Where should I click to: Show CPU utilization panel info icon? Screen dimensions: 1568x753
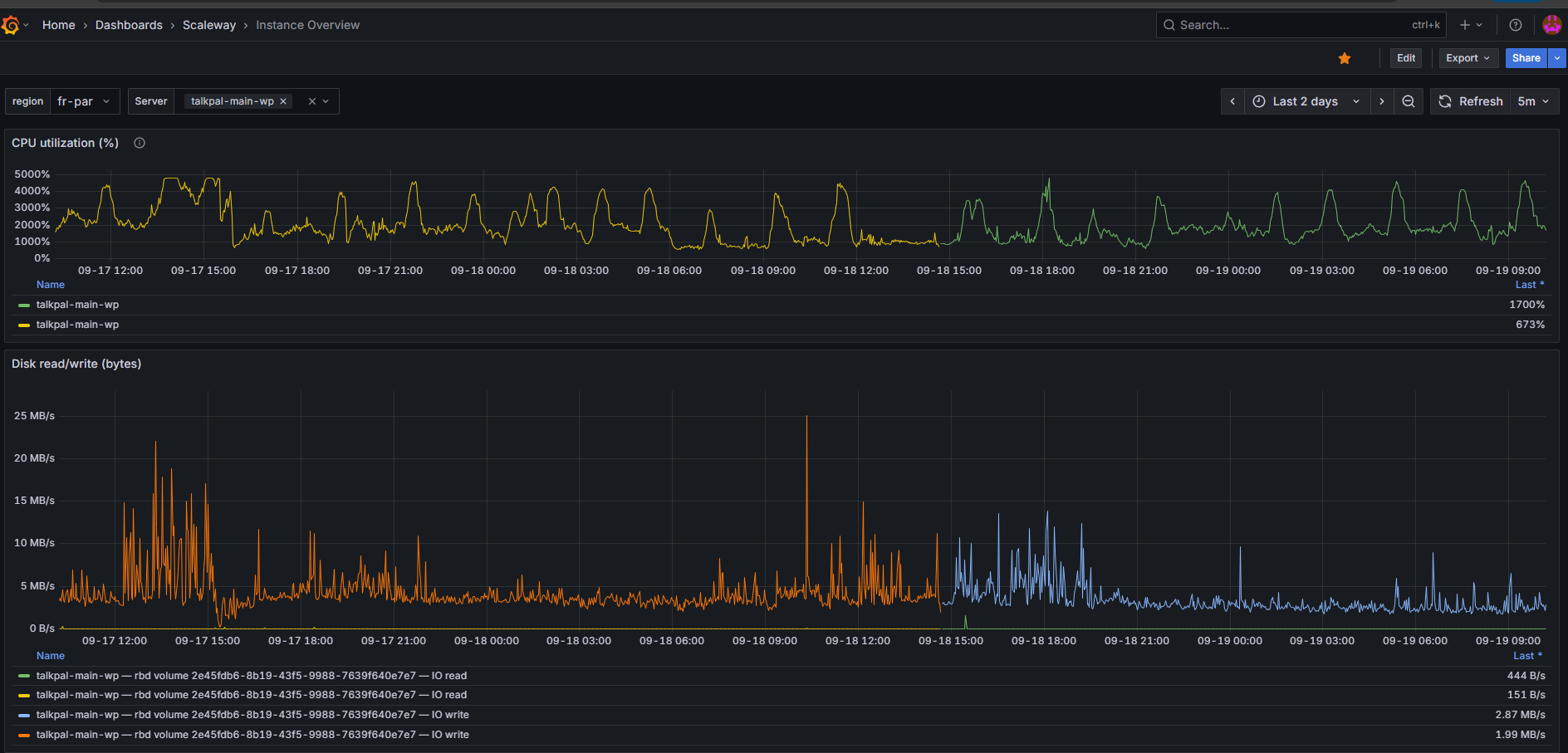(140, 143)
